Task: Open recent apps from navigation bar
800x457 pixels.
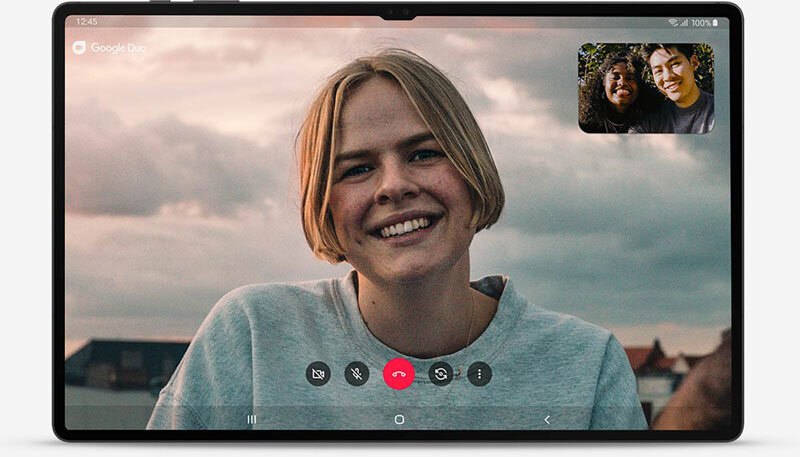Action: [x=251, y=420]
